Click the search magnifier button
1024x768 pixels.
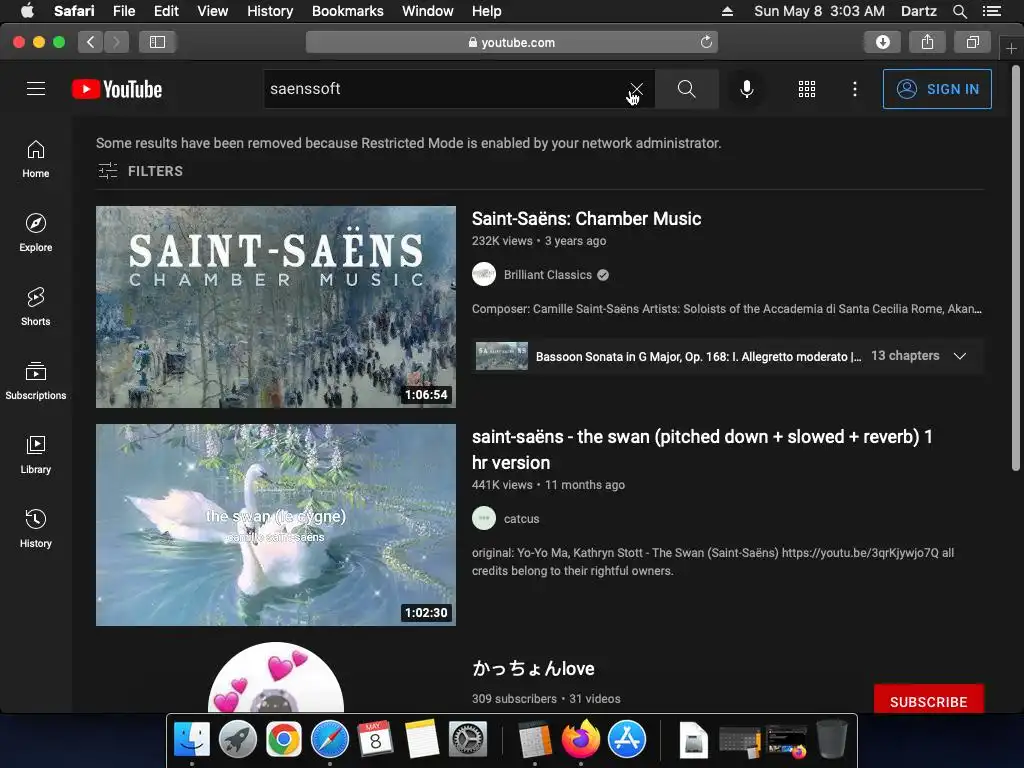pos(686,89)
